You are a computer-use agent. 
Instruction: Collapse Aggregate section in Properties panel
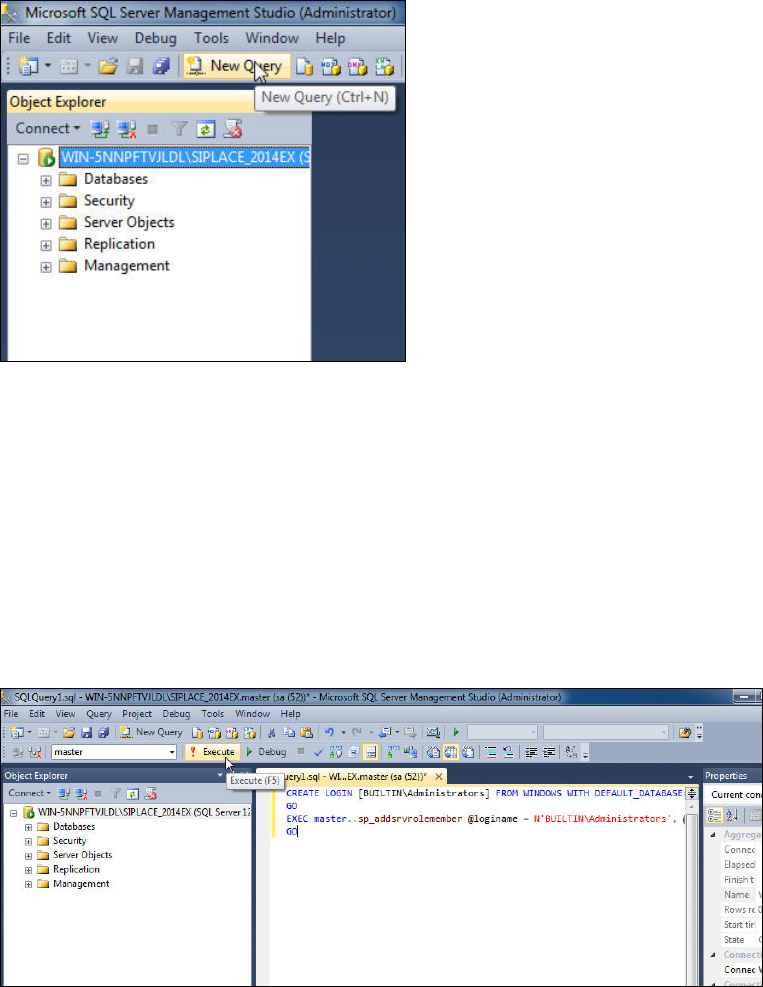pyautogui.click(x=713, y=835)
